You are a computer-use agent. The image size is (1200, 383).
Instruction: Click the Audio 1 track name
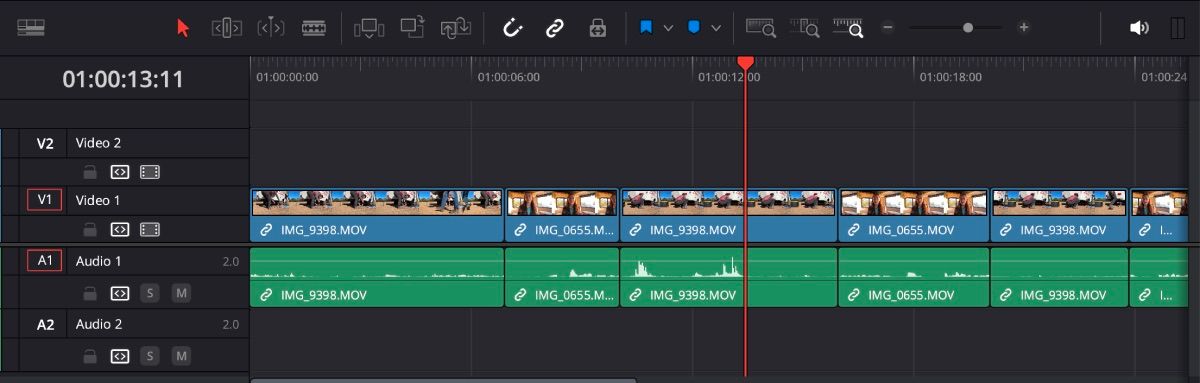click(99, 261)
